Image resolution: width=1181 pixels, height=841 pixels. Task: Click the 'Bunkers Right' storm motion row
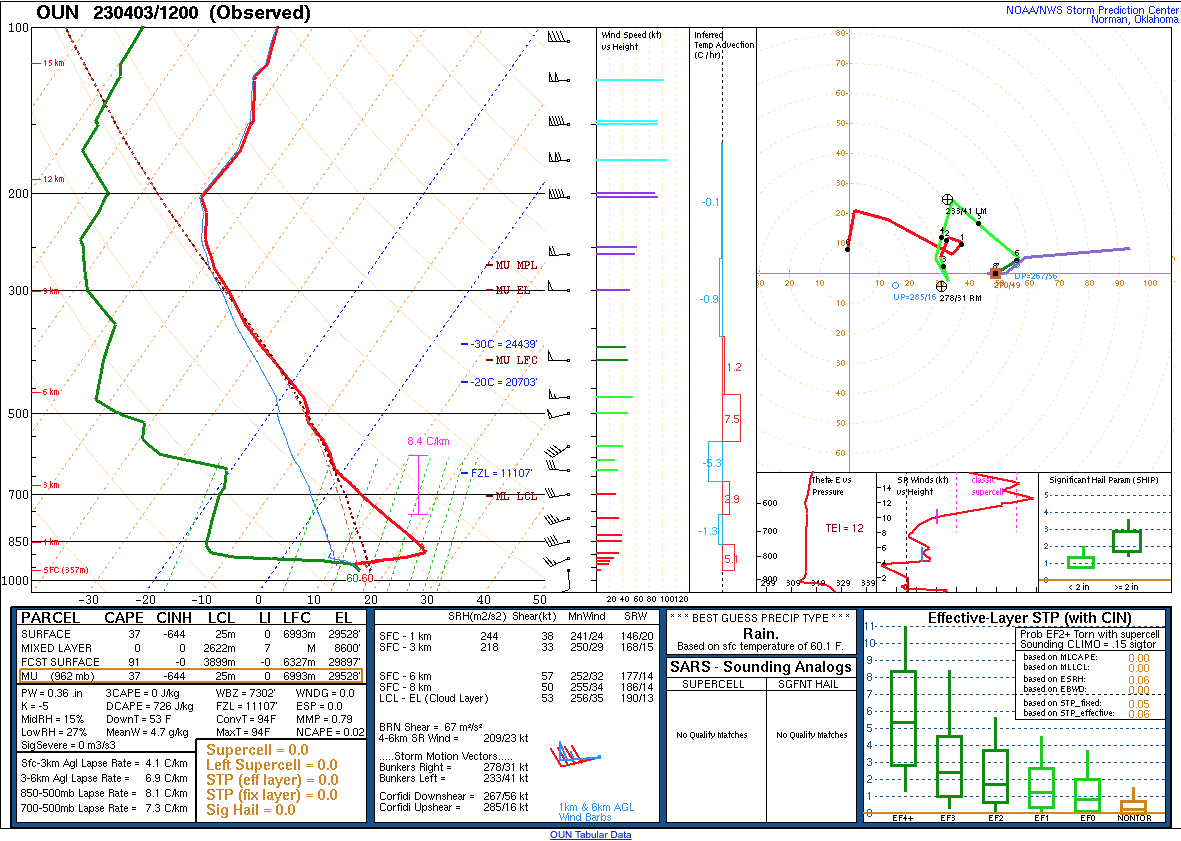point(453,767)
